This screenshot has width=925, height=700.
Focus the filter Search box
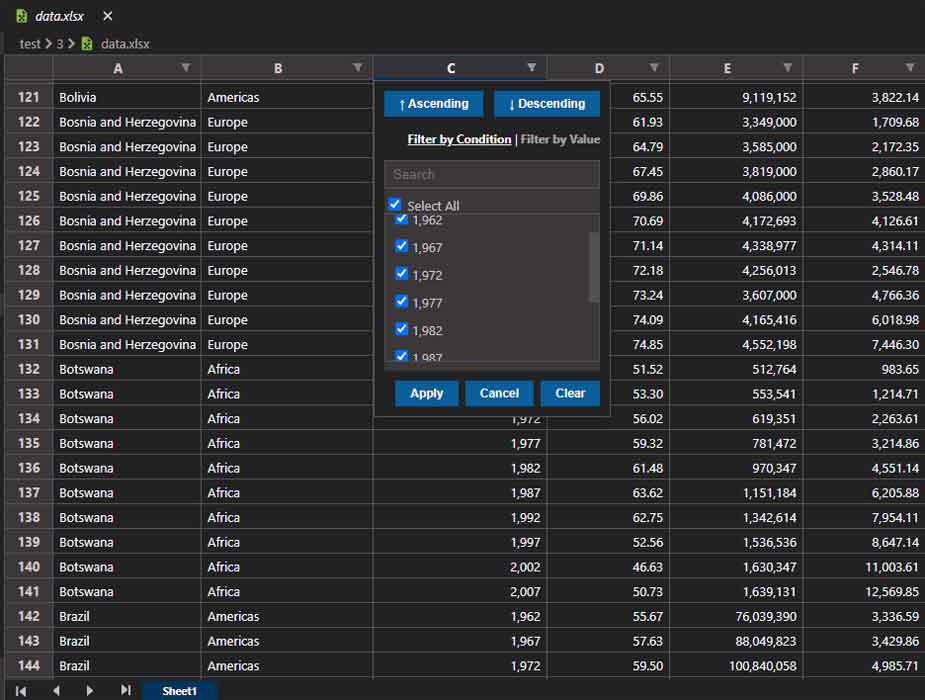pyautogui.click(x=491, y=175)
